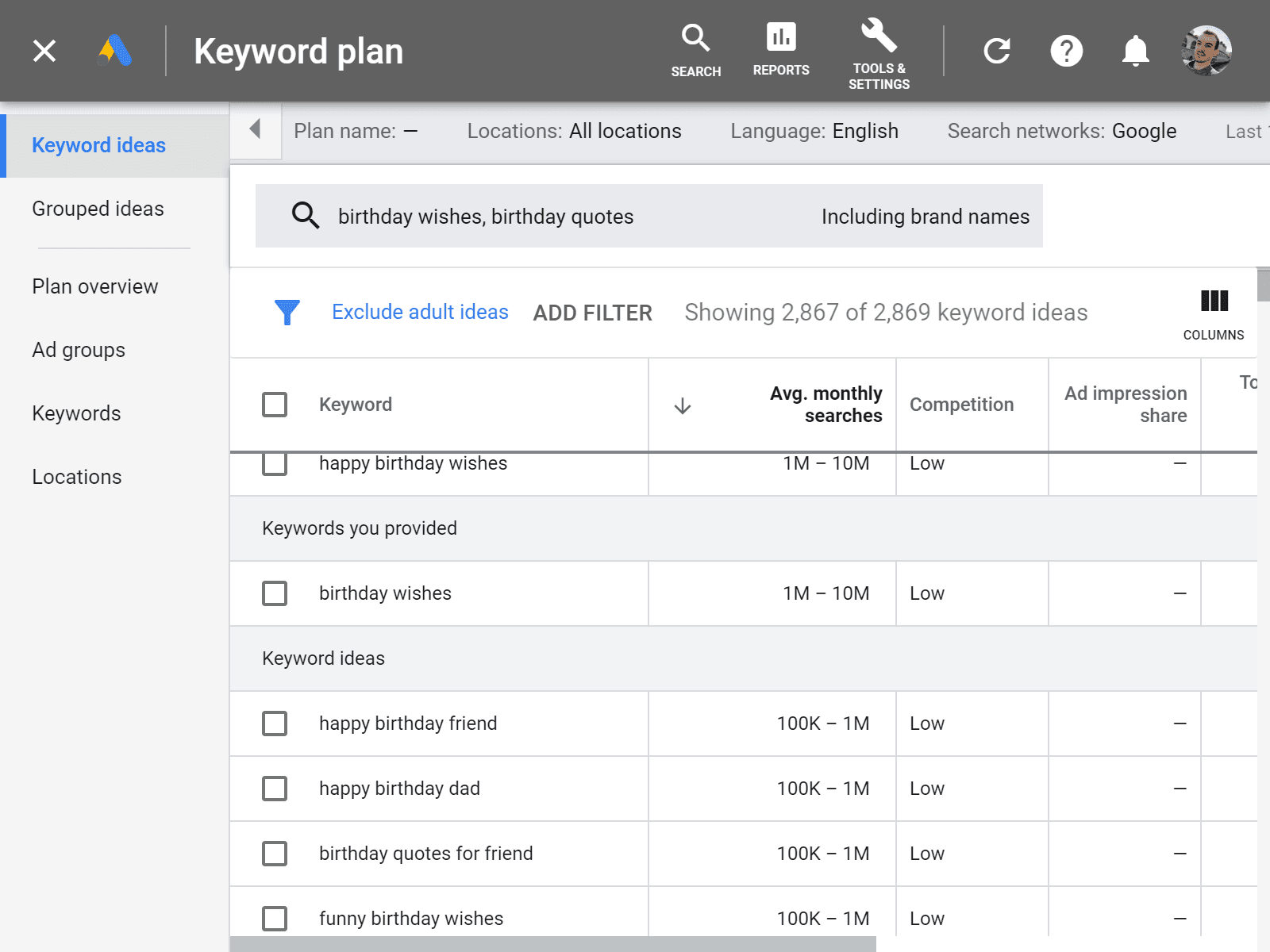Click the Google Ads logo
Image resolution: width=1270 pixels, height=952 pixels.
point(114,51)
